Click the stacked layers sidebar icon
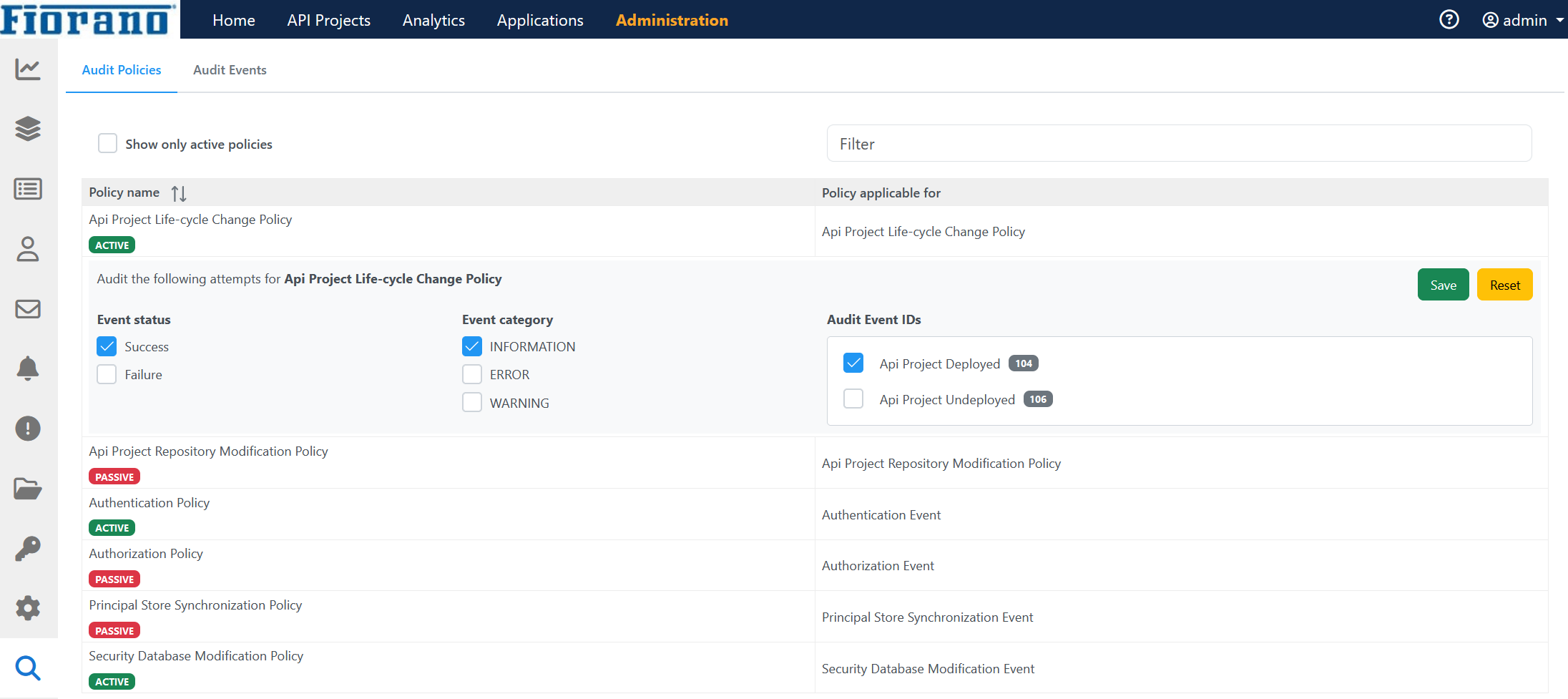Viewport: 1568px width, 699px height. click(x=28, y=129)
